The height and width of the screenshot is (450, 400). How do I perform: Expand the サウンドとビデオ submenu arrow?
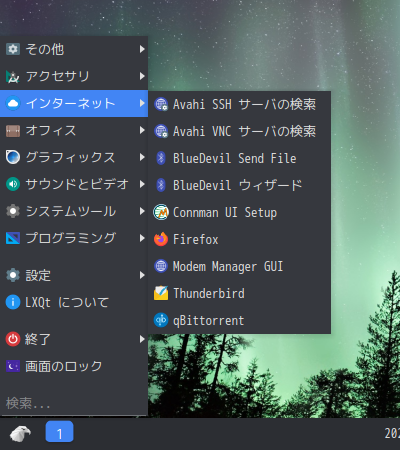pos(142,184)
